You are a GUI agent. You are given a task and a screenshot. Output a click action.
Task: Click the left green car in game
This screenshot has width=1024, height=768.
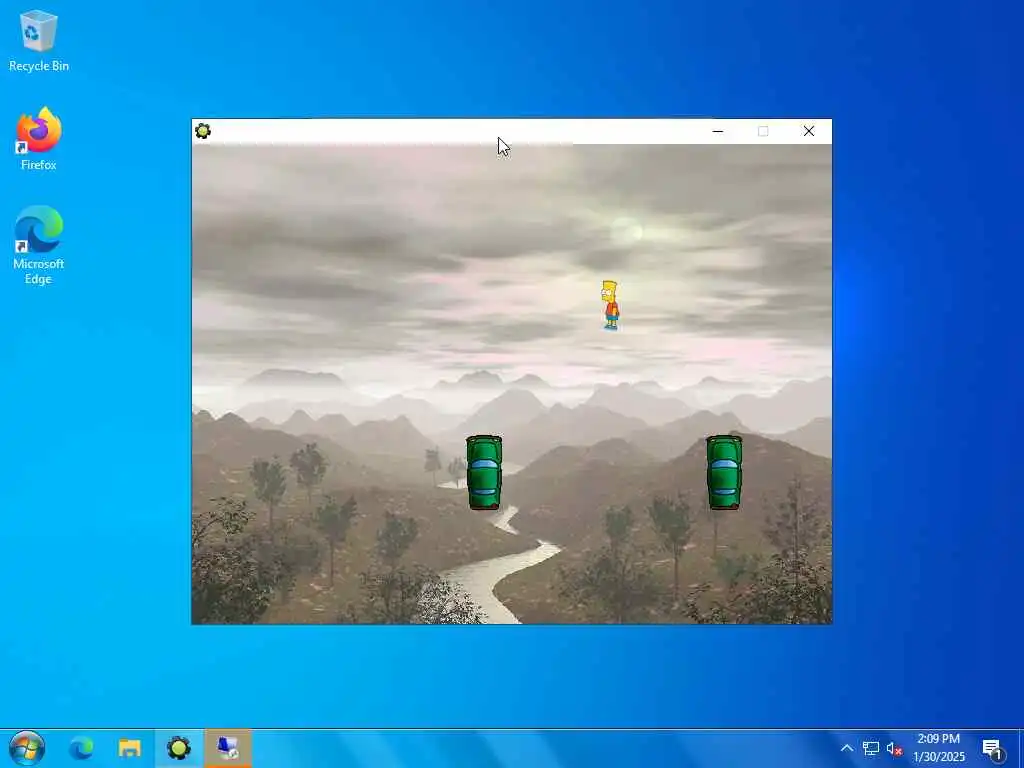[484, 473]
